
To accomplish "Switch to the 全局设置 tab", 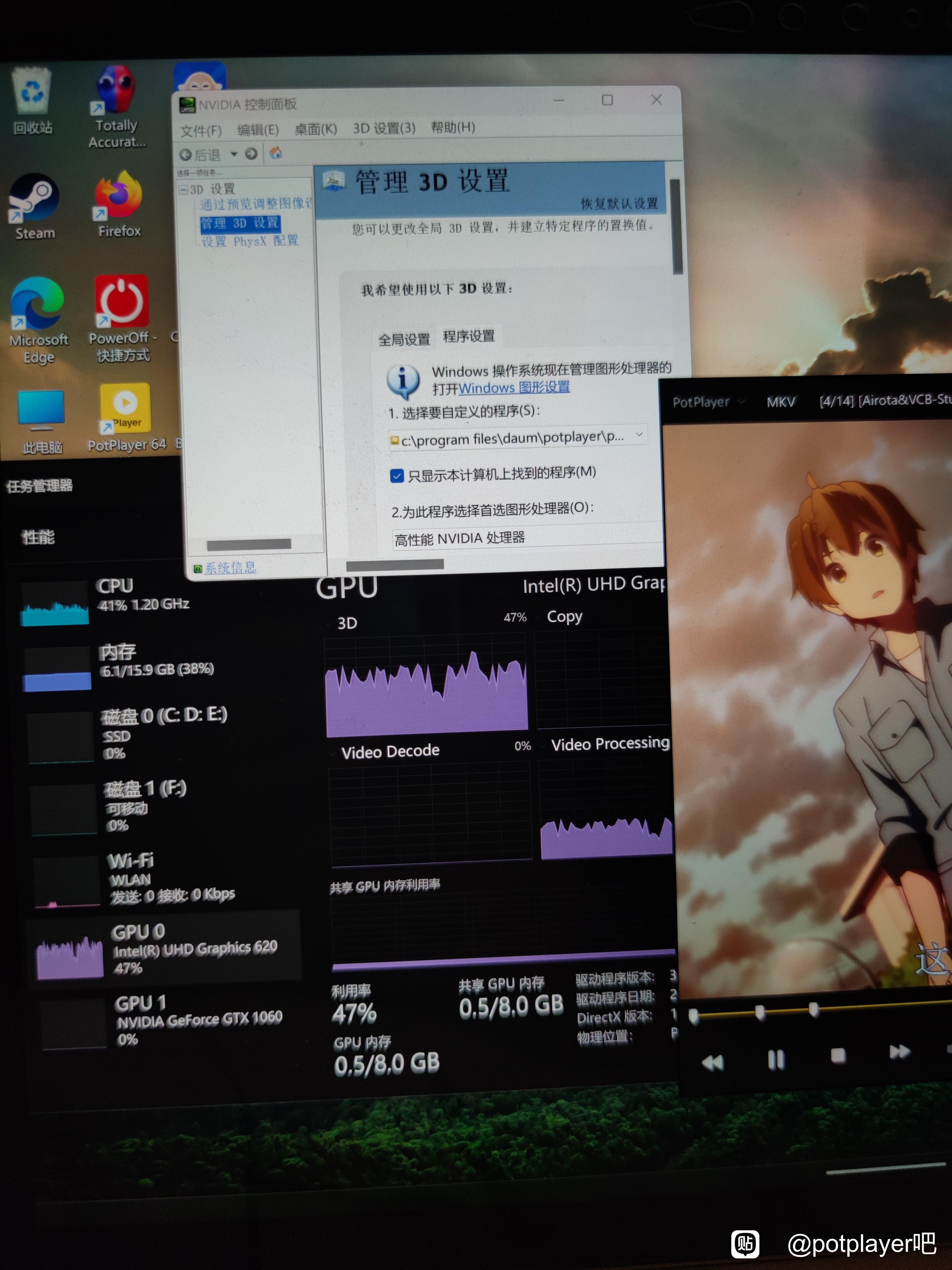I will tap(404, 339).
